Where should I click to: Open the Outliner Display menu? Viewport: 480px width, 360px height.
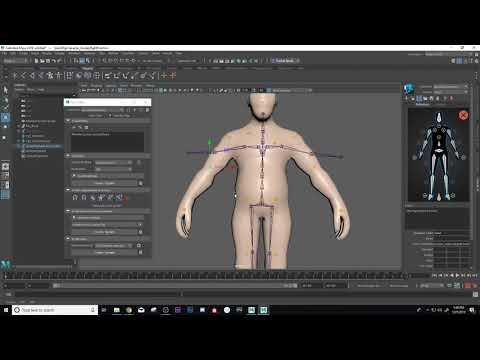point(19,90)
